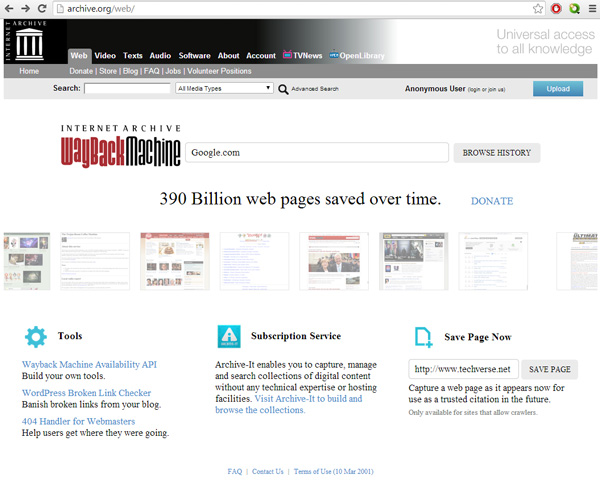This screenshot has height=485, width=600.
Task: Click the Blog link
Action: [x=130, y=71]
